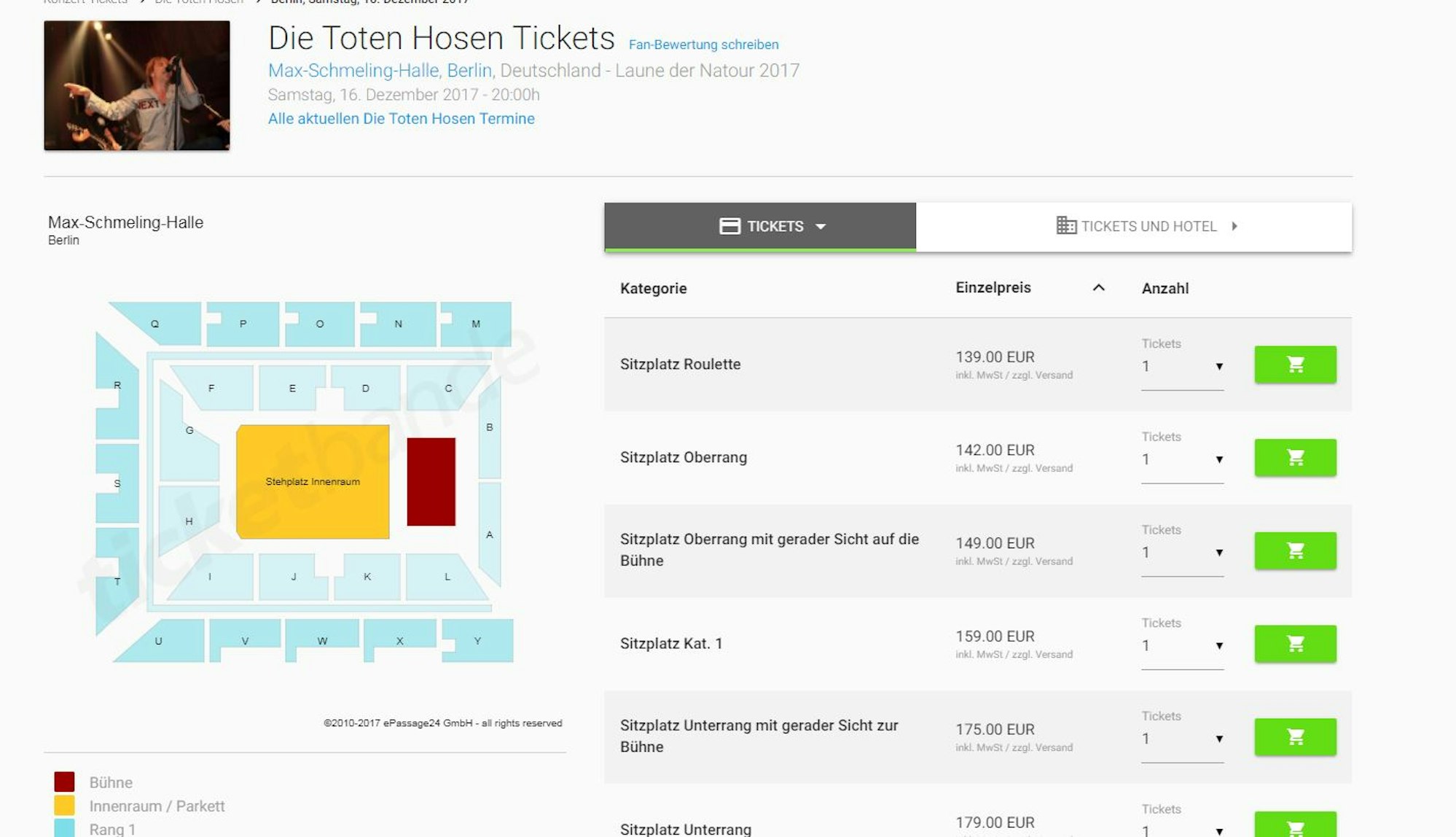The image size is (1456, 837).
Task: Add Sitzplatz Kat. 1 via its cart icon
Action: tap(1294, 644)
